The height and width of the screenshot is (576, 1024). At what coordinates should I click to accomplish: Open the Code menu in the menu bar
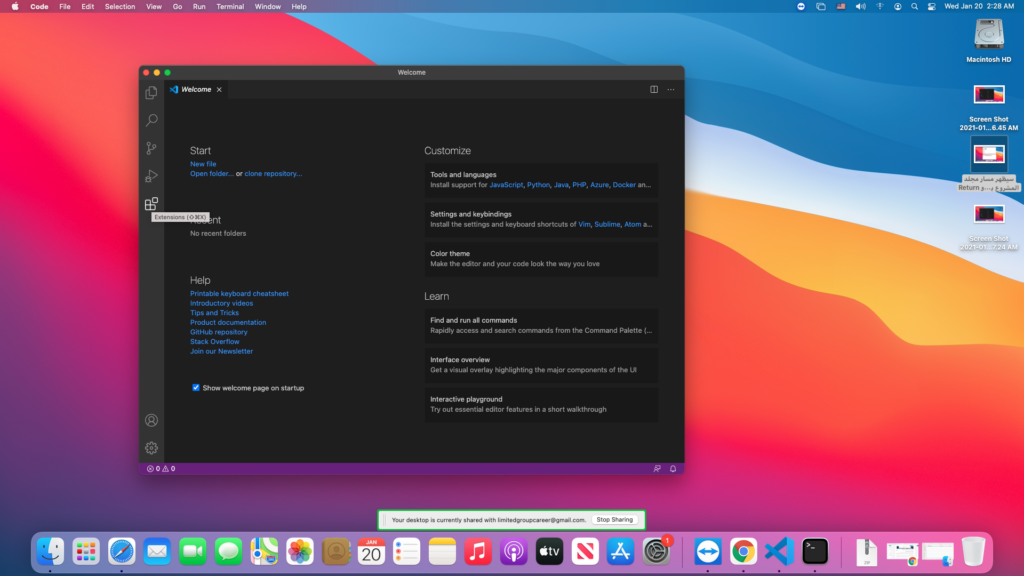click(x=39, y=7)
